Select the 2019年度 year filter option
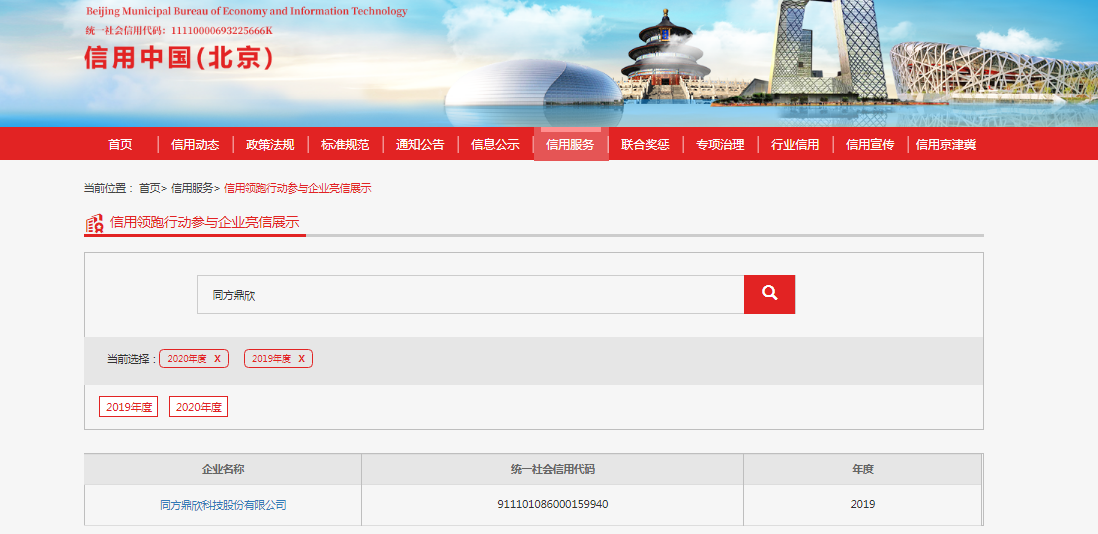1098x534 pixels. click(128, 407)
